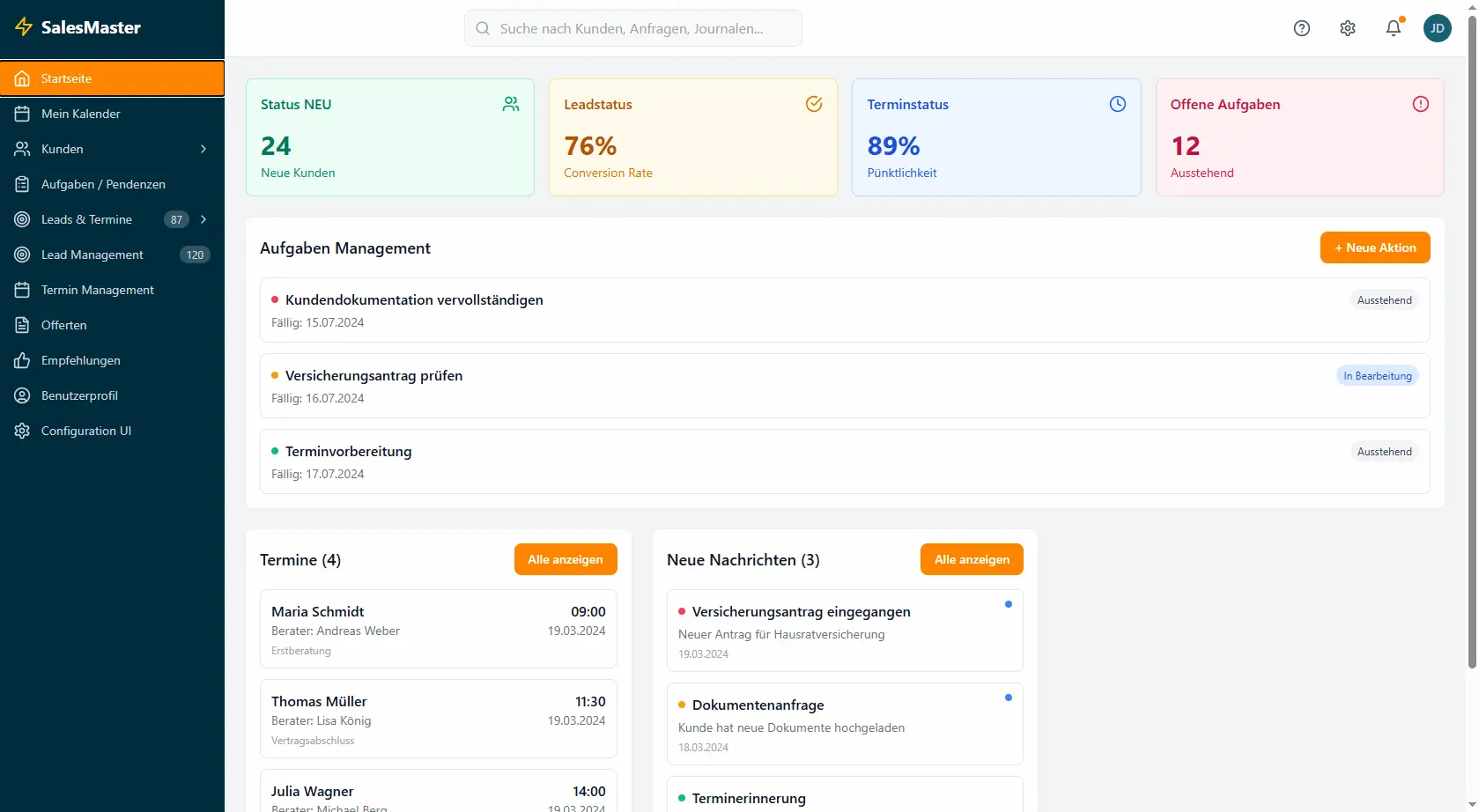Image resolution: width=1479 pixels, height=812 pixels.
Task: Click the help question mark icon
Action: tap(1301, 28)
